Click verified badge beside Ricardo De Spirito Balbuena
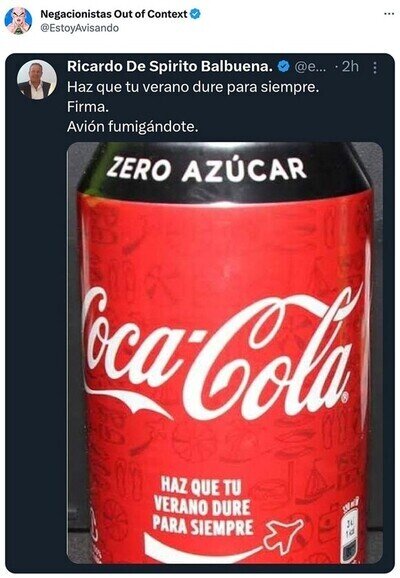 coord(283,67)
